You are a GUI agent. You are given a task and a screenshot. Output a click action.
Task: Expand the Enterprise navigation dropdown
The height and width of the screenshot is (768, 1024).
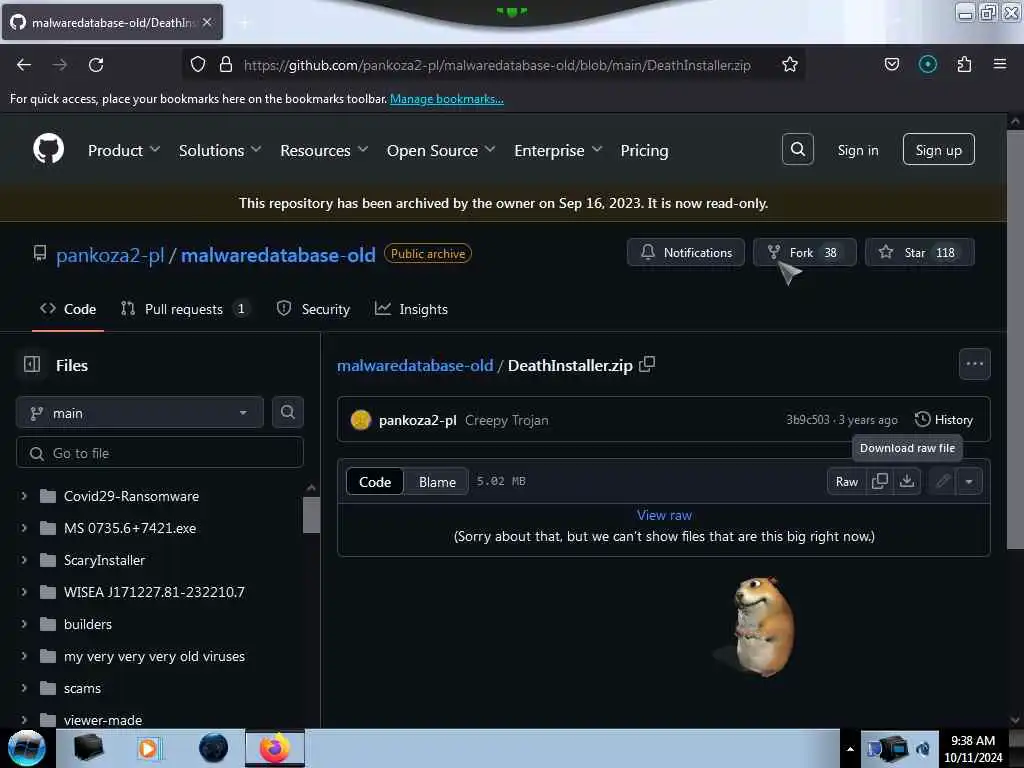[558, 150]
